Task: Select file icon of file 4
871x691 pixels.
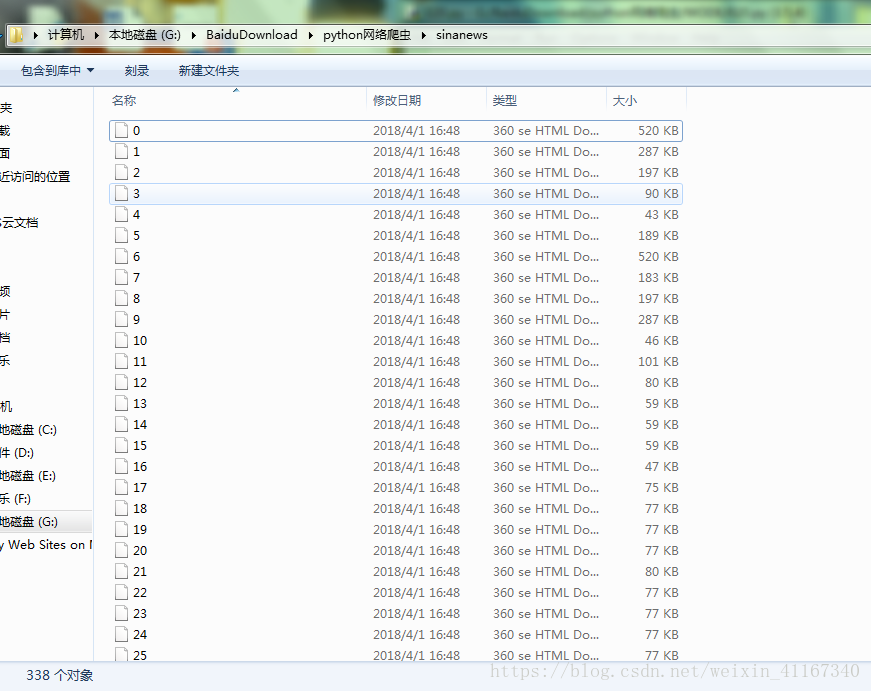Action: tap(121, 214)
